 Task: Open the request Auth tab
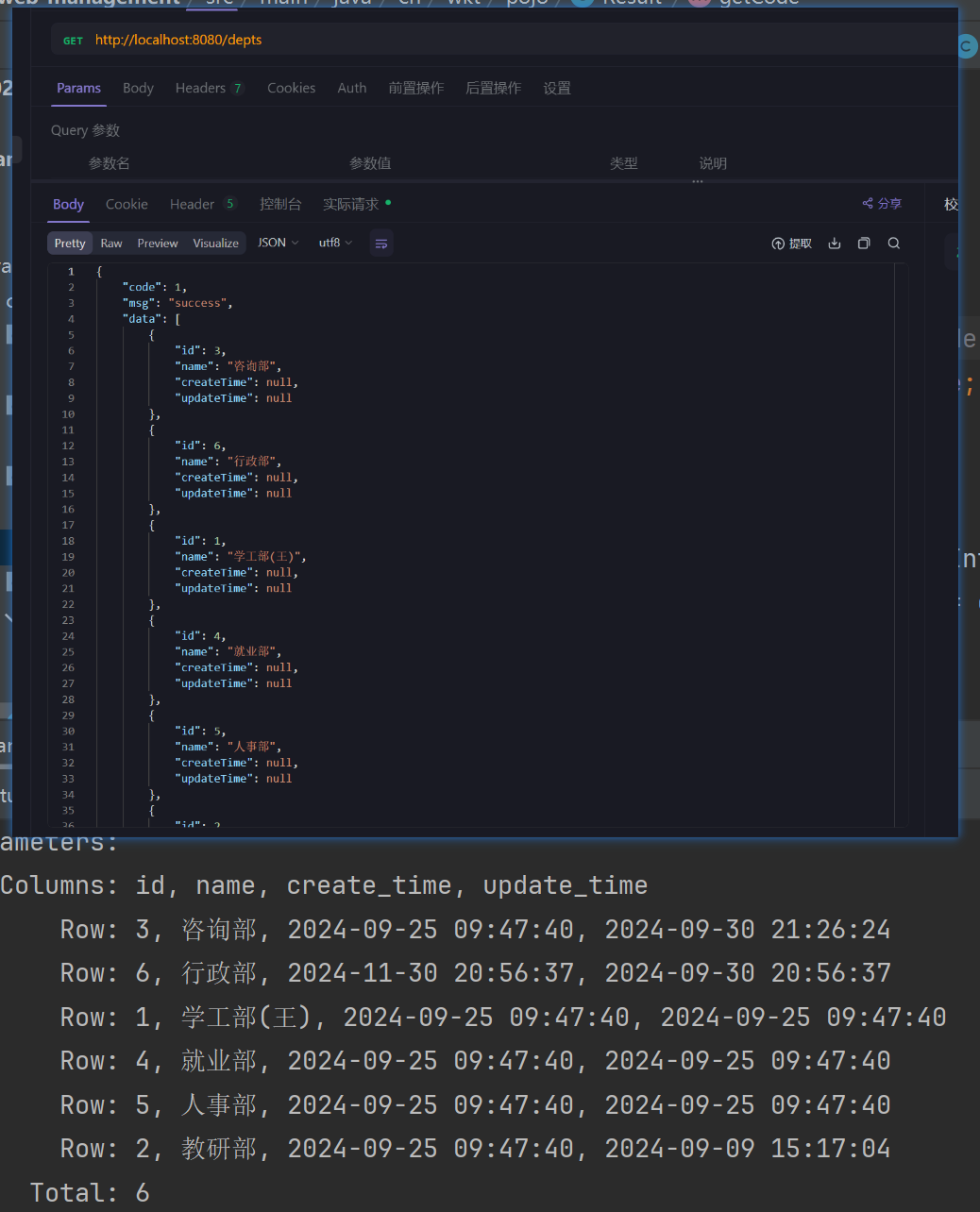point(352,88)
